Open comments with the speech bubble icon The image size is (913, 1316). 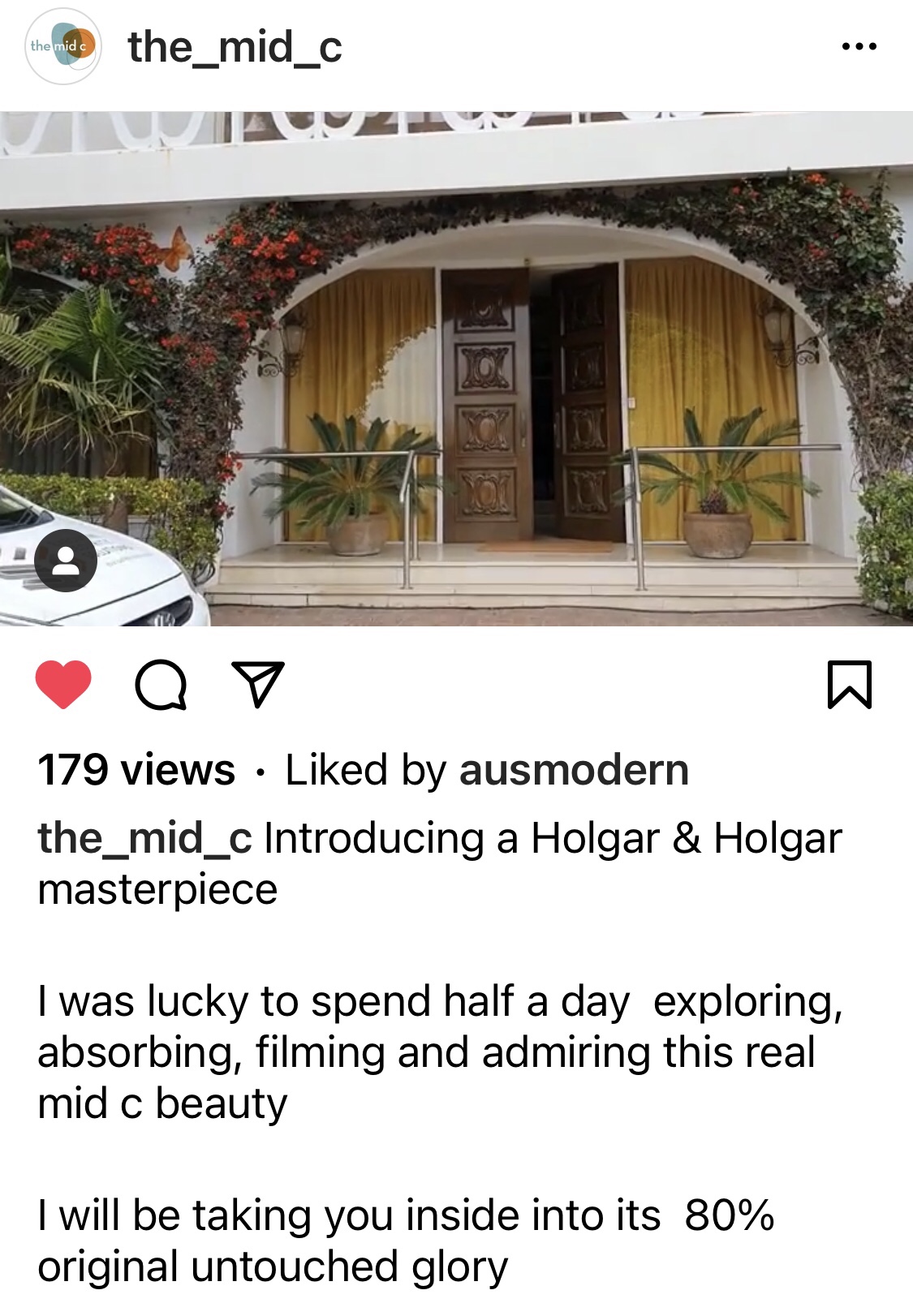click(x=161, y=686)
